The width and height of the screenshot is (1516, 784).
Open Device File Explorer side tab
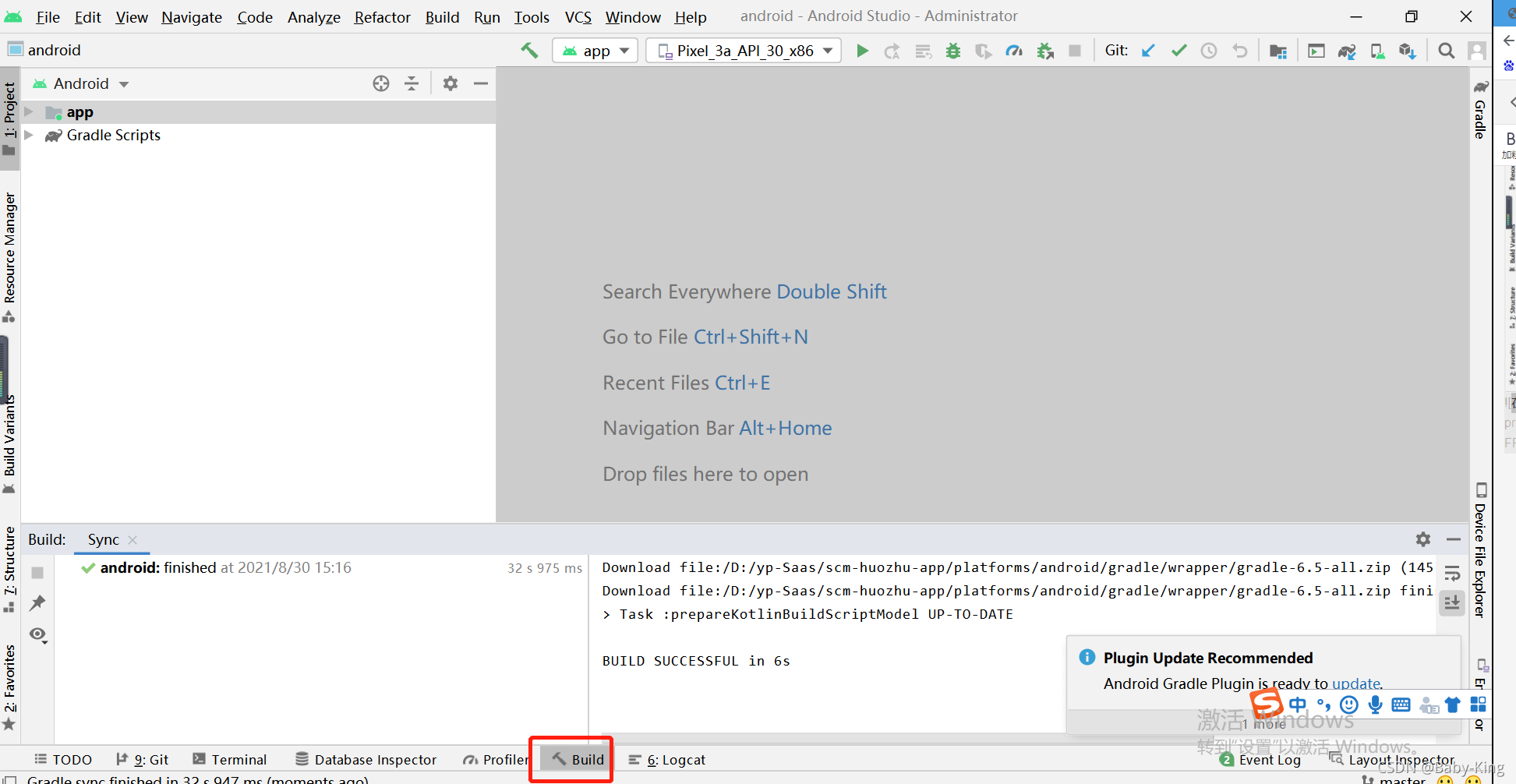(x=1480, y=550)
